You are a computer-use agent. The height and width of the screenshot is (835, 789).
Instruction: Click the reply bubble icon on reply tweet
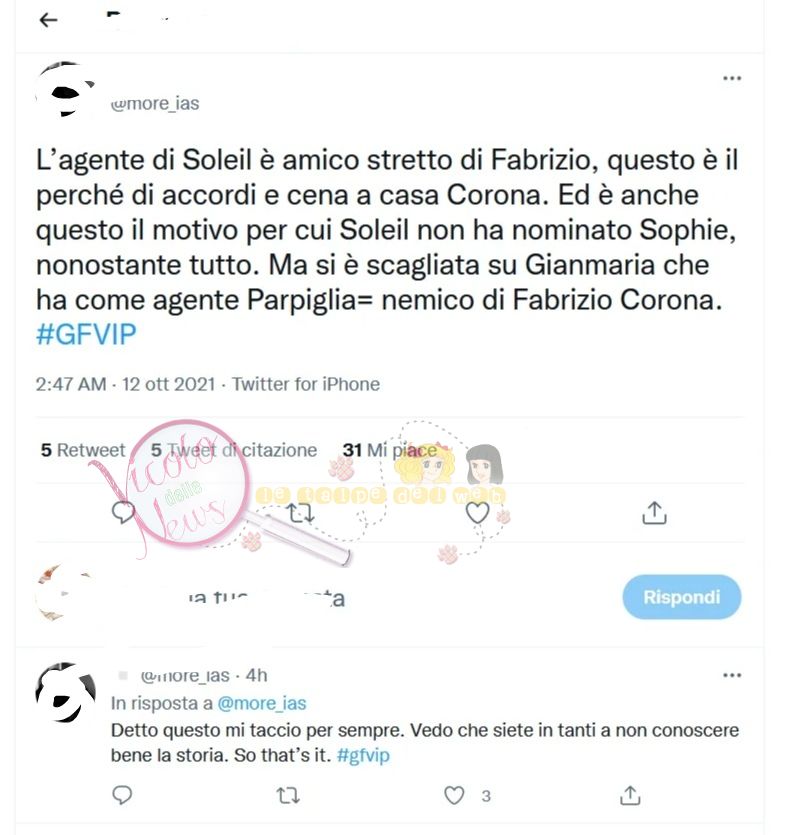122,795
